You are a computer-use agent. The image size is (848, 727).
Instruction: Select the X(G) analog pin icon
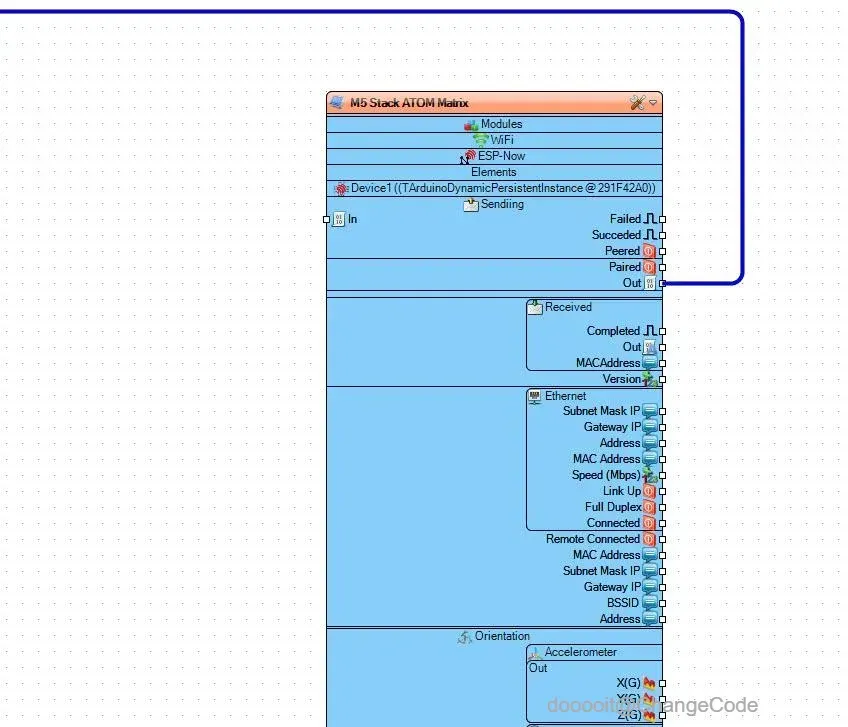point(650,684)
